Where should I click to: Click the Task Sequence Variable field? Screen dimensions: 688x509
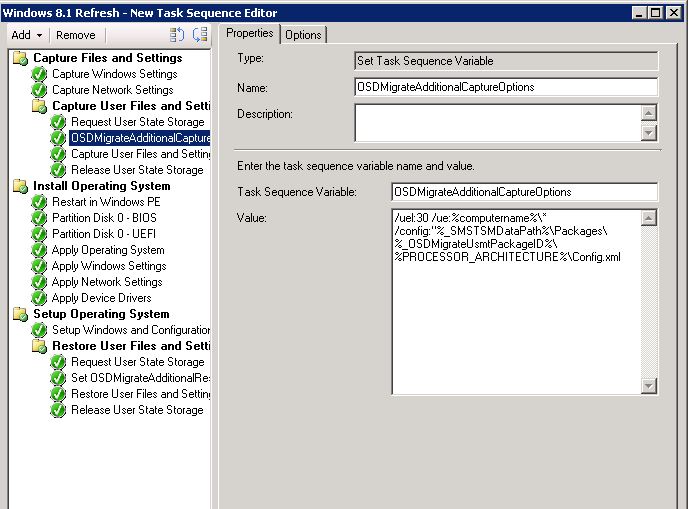(x=524, y=192)
